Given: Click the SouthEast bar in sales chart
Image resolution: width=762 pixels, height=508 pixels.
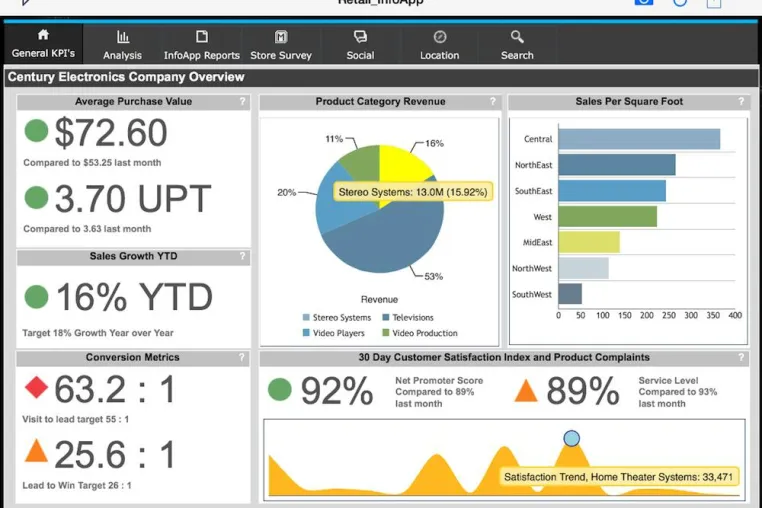Looking at the screenshot, I should [612, 191].
